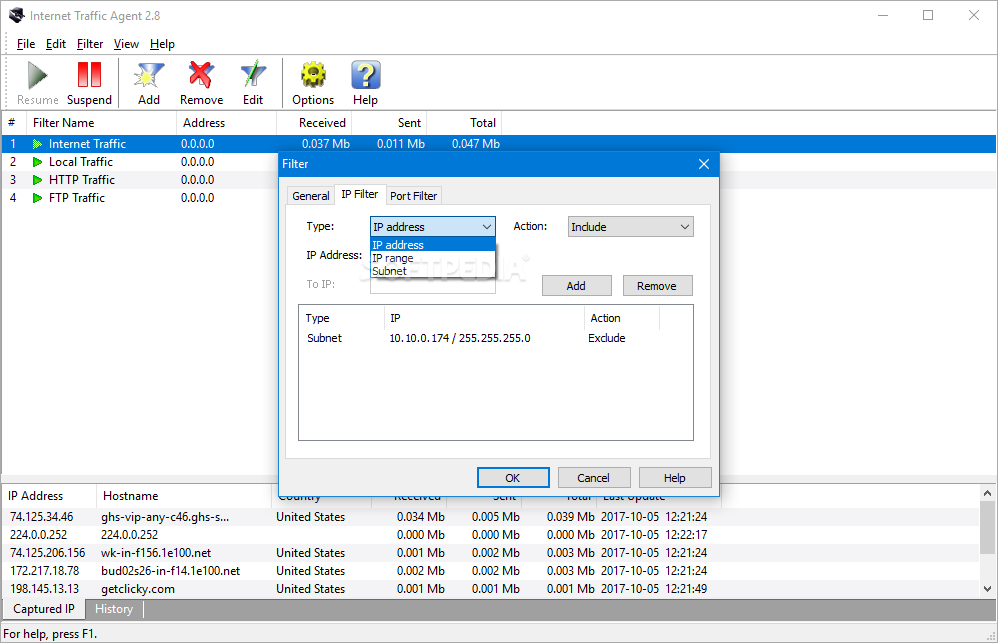Screen dimensions: 998x643
Task: Click the Sent column header in filter list
Action: [x=389, y=123]
